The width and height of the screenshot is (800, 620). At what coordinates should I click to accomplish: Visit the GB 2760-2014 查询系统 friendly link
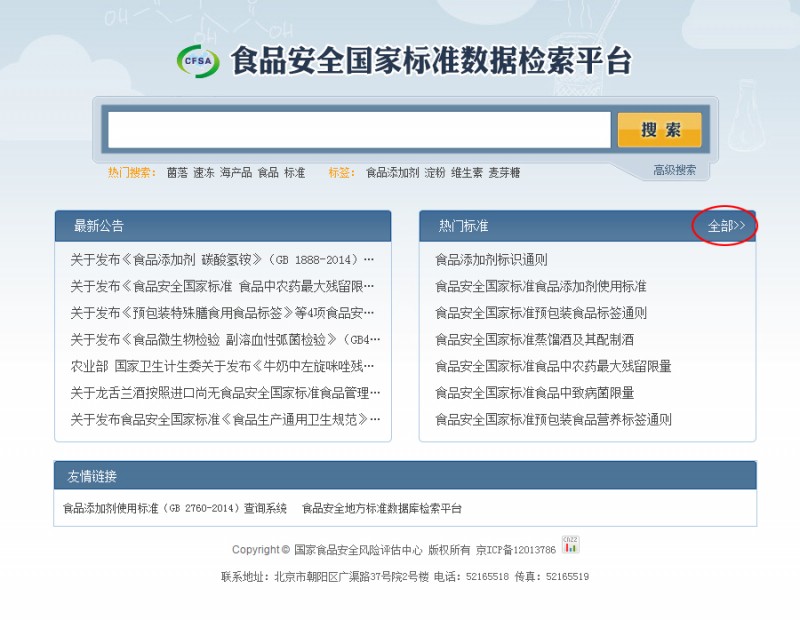pyautogui.click(x=175, y=508)
